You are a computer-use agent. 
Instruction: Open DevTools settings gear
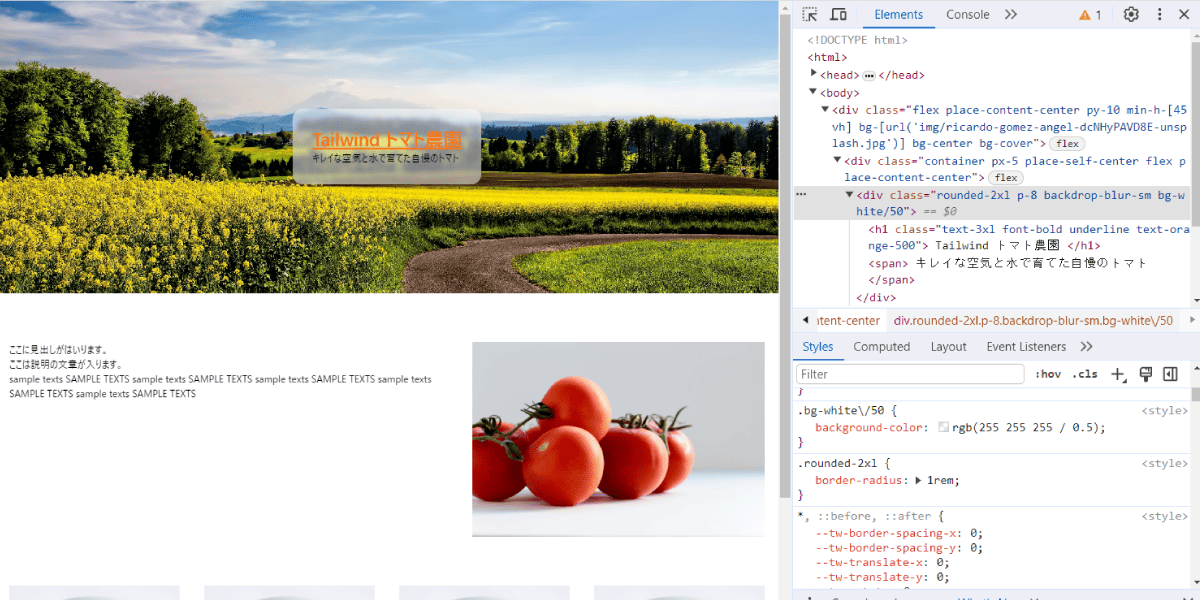[1131, 15]
